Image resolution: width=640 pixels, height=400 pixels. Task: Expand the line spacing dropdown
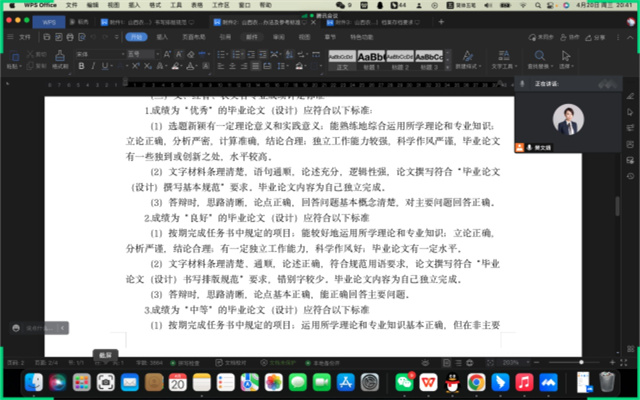(x=288, y=66)
